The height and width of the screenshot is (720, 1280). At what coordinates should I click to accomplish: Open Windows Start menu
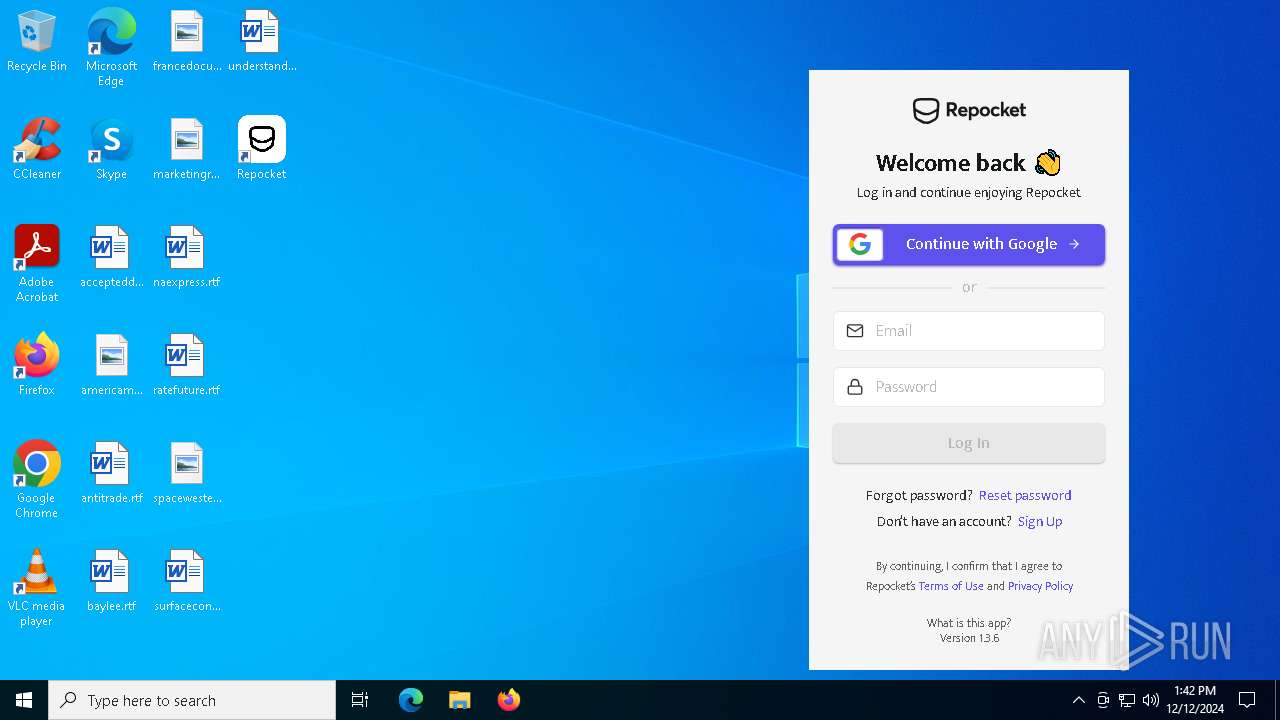point(24,700)
